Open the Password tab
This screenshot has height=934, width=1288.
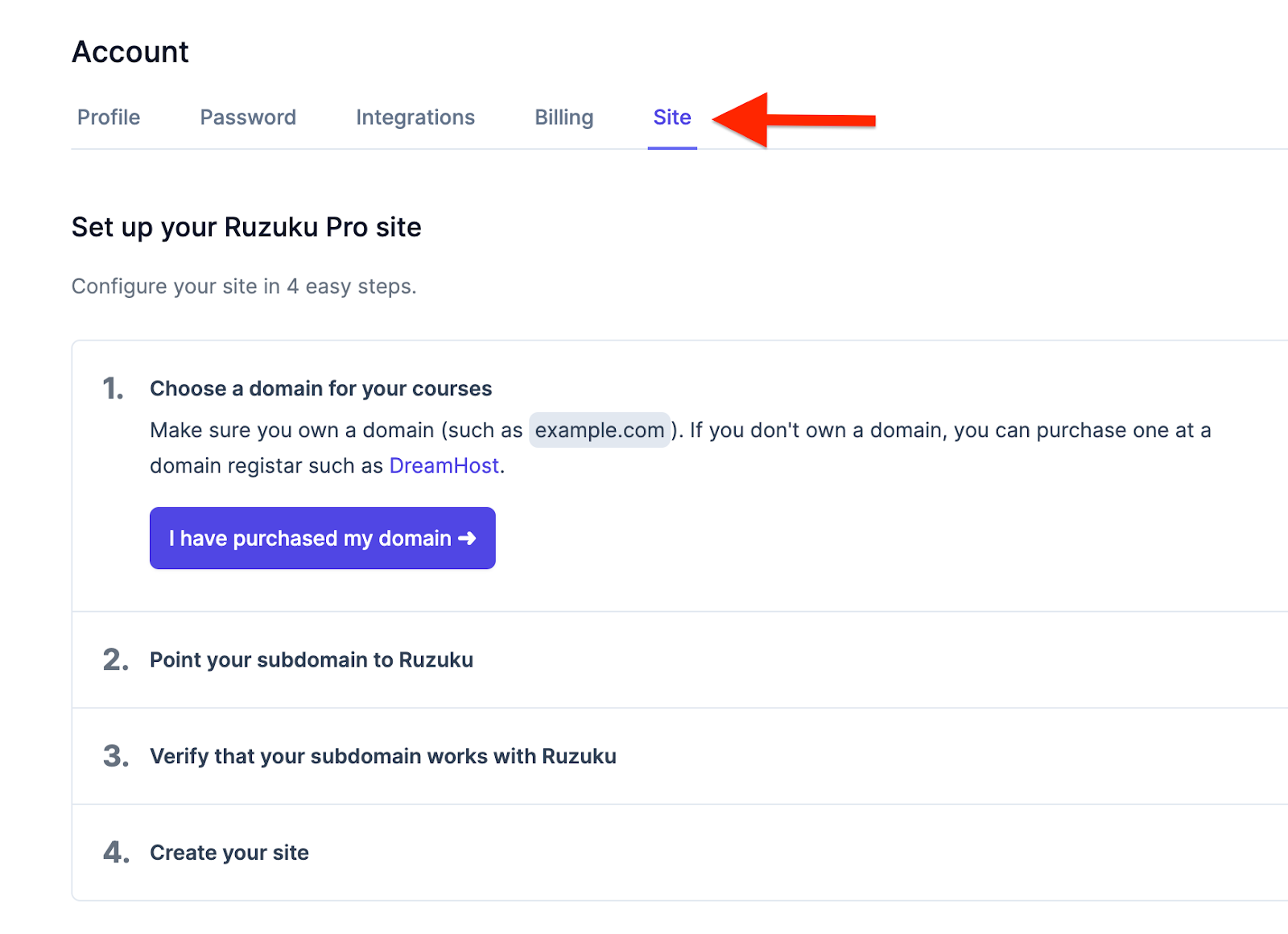(x=247, y=117)
